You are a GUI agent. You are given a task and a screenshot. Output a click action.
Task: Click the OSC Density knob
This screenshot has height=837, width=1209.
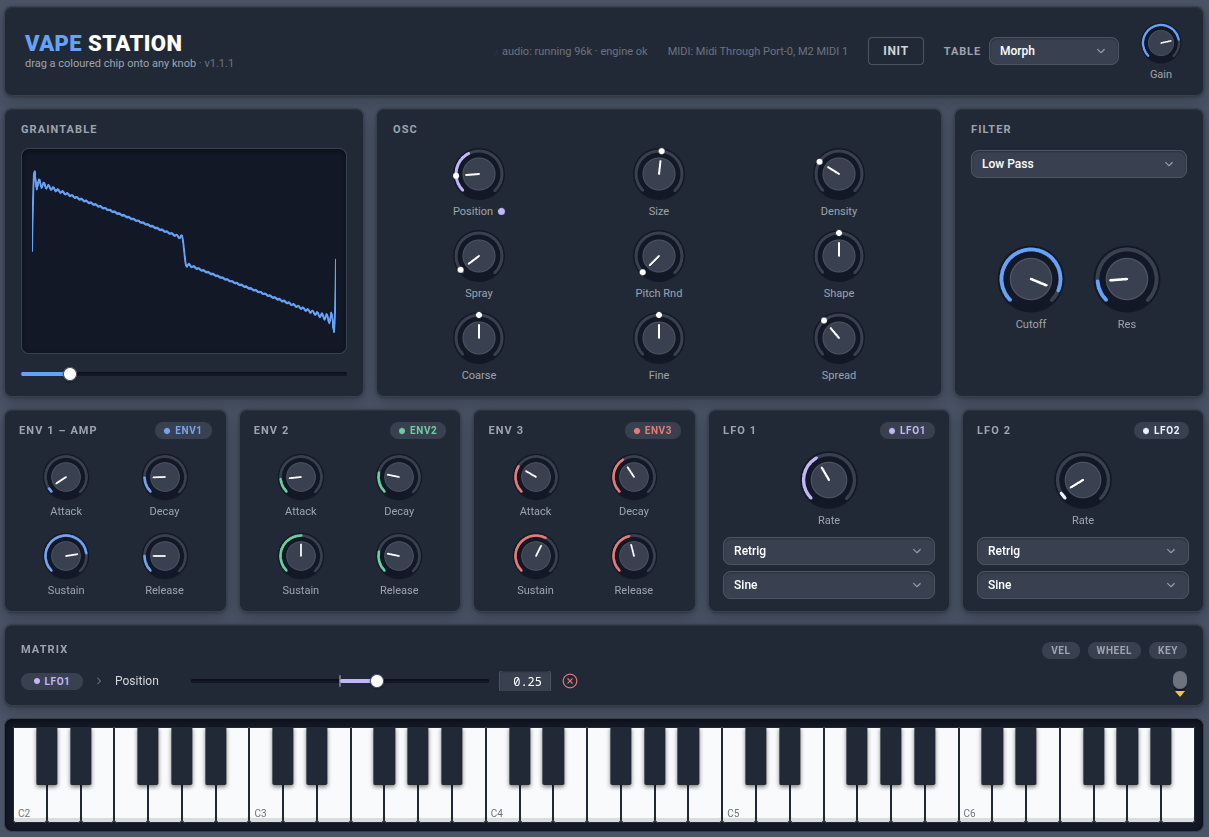click(x=839, y=175)
